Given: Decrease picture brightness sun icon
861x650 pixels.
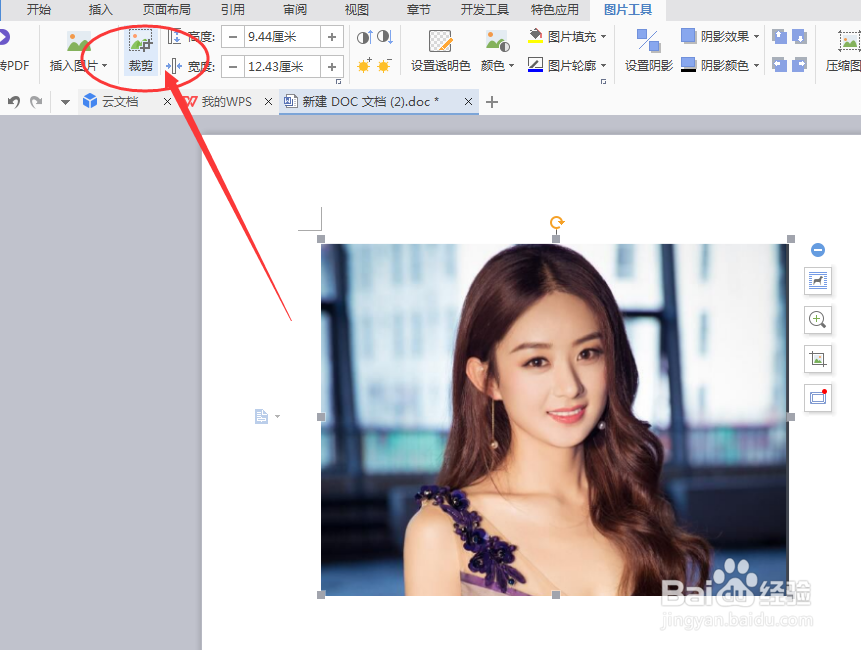Looking at the screenshot, I should [x=384, y=66].
